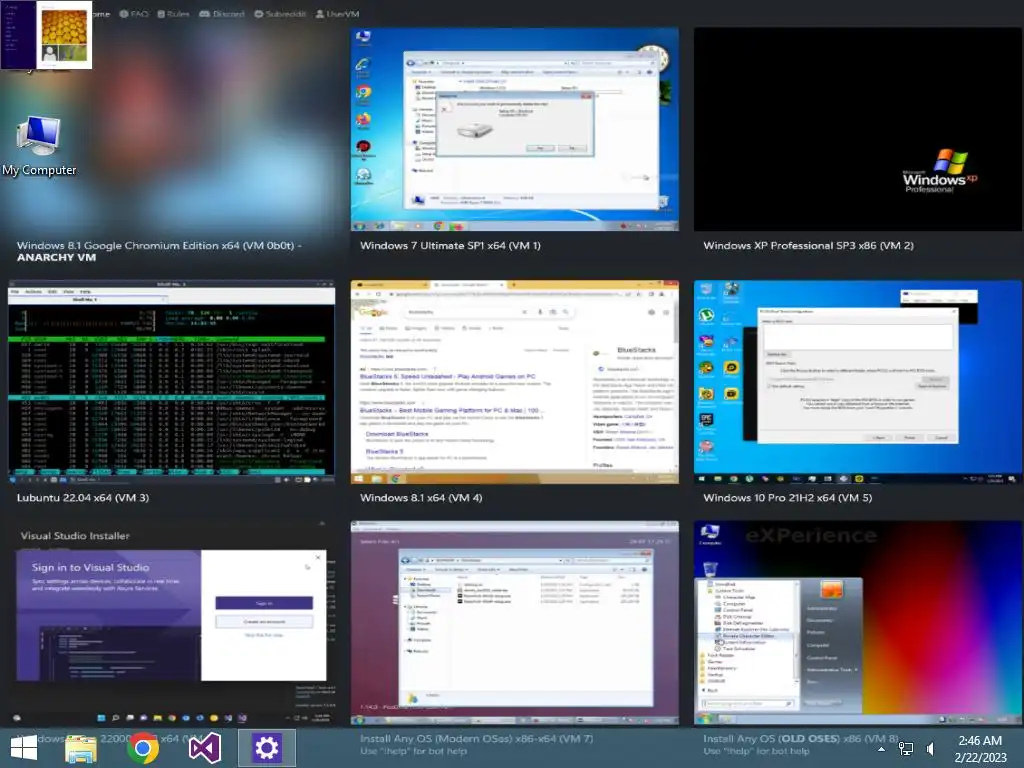
Task: Show hidden system tray icons arrow
Action: (882, 749)
